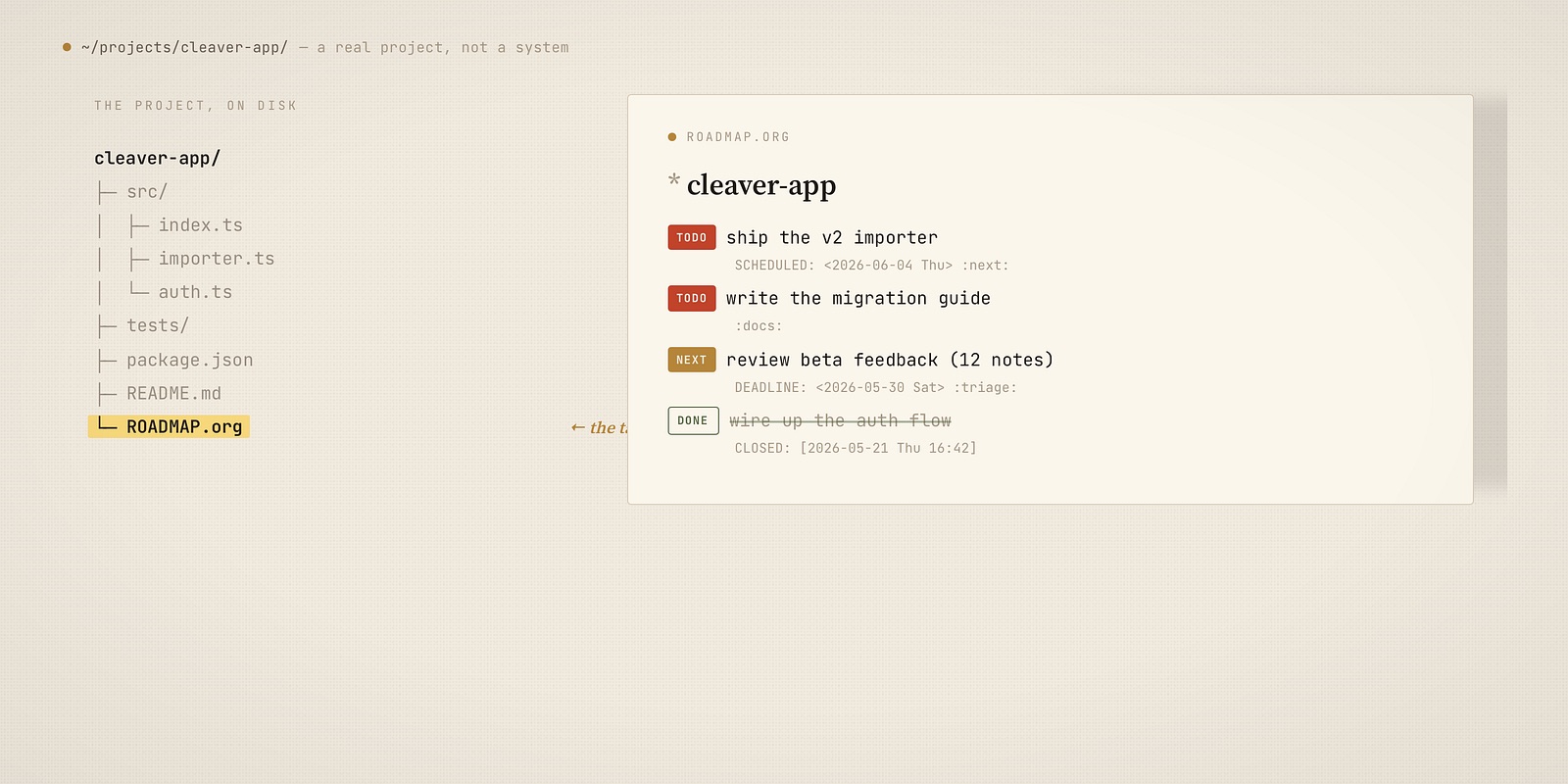Click the amber dot before the project path
Screen dimensions: 1568x784
pyautogui.click(x=67, y=47)
